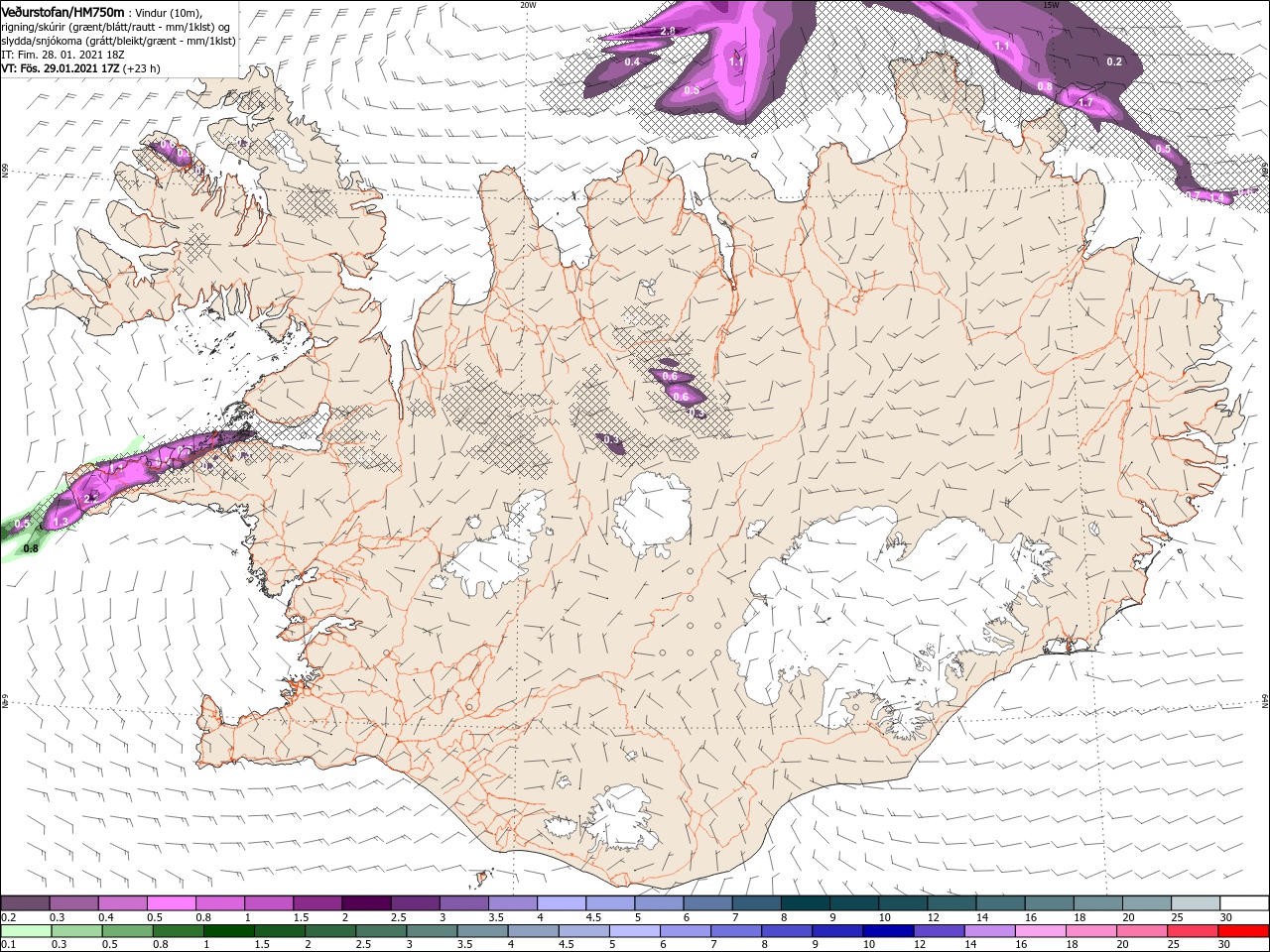Pick the orchid 0.4 snow legend swatch

coord(122,903)
